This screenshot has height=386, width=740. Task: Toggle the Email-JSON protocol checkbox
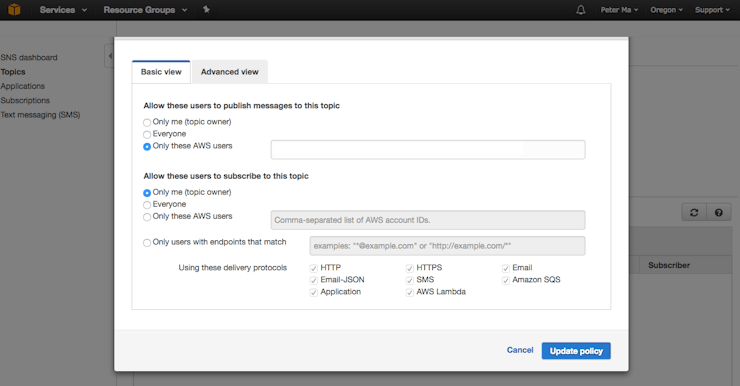(x=313, y=280)
